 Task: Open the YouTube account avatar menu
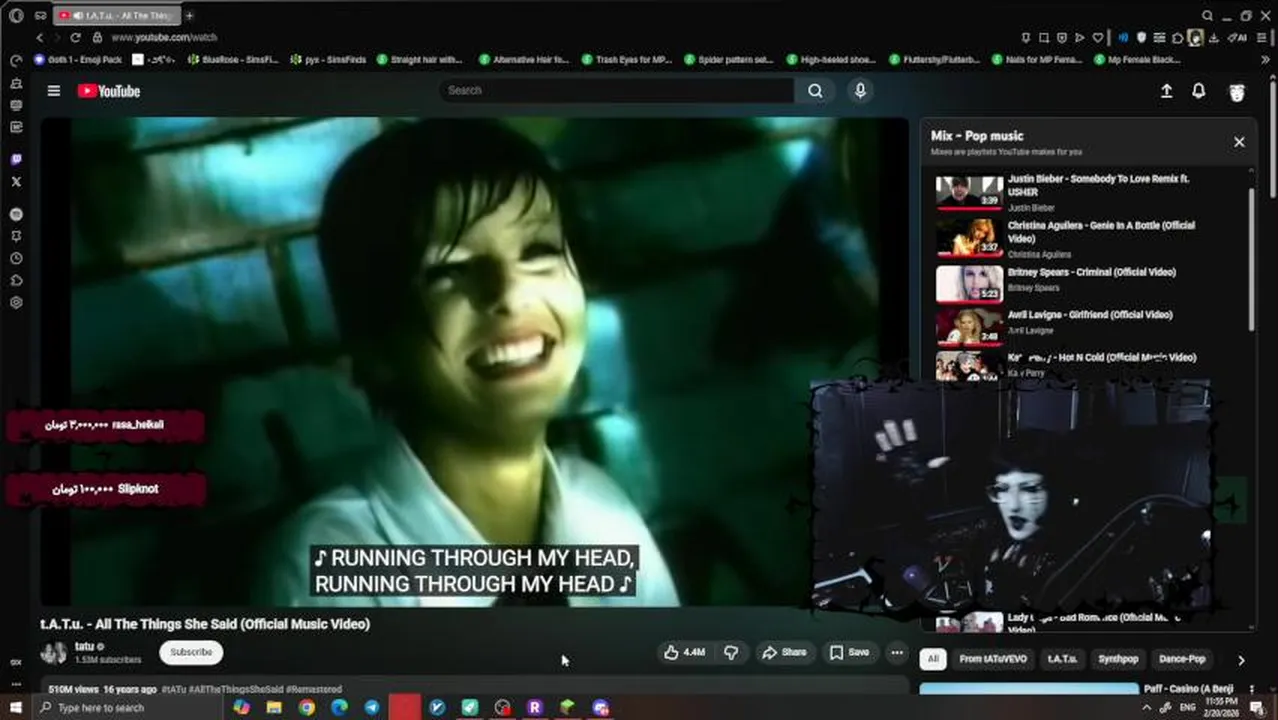pyautogui.click(x=1237, y=92)
